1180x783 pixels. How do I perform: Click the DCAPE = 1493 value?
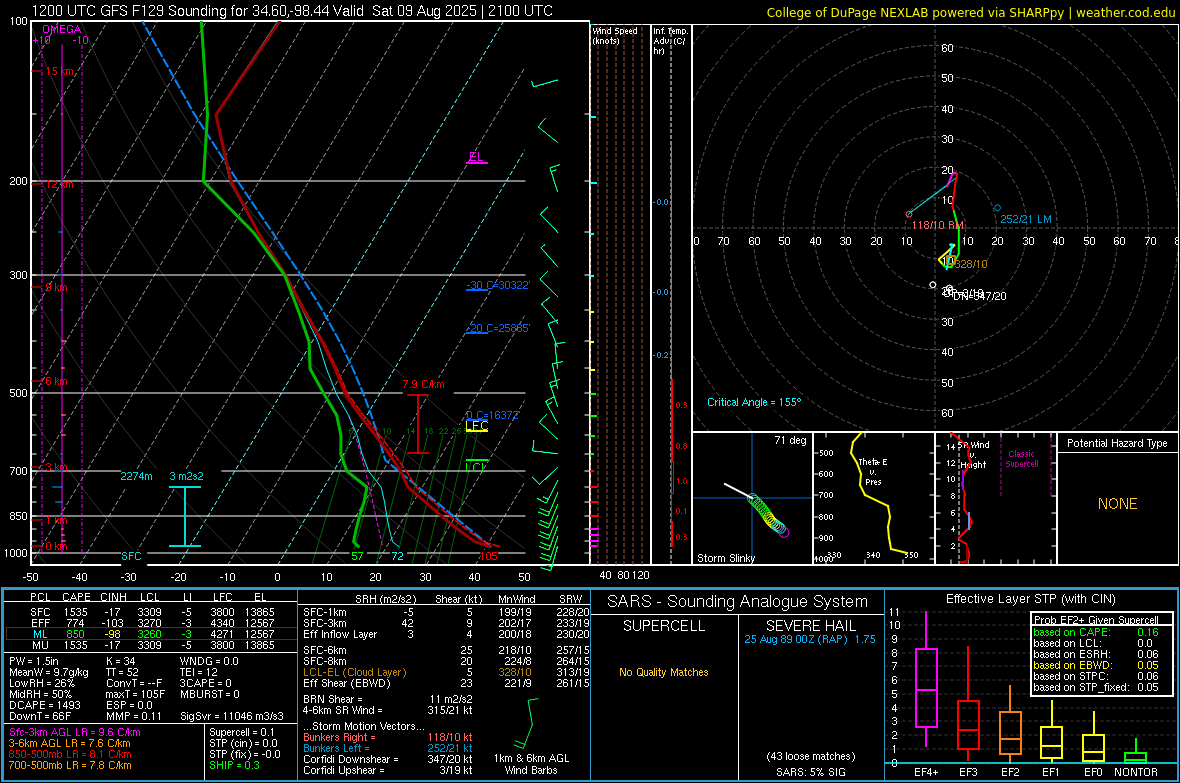tap(44, 705)
